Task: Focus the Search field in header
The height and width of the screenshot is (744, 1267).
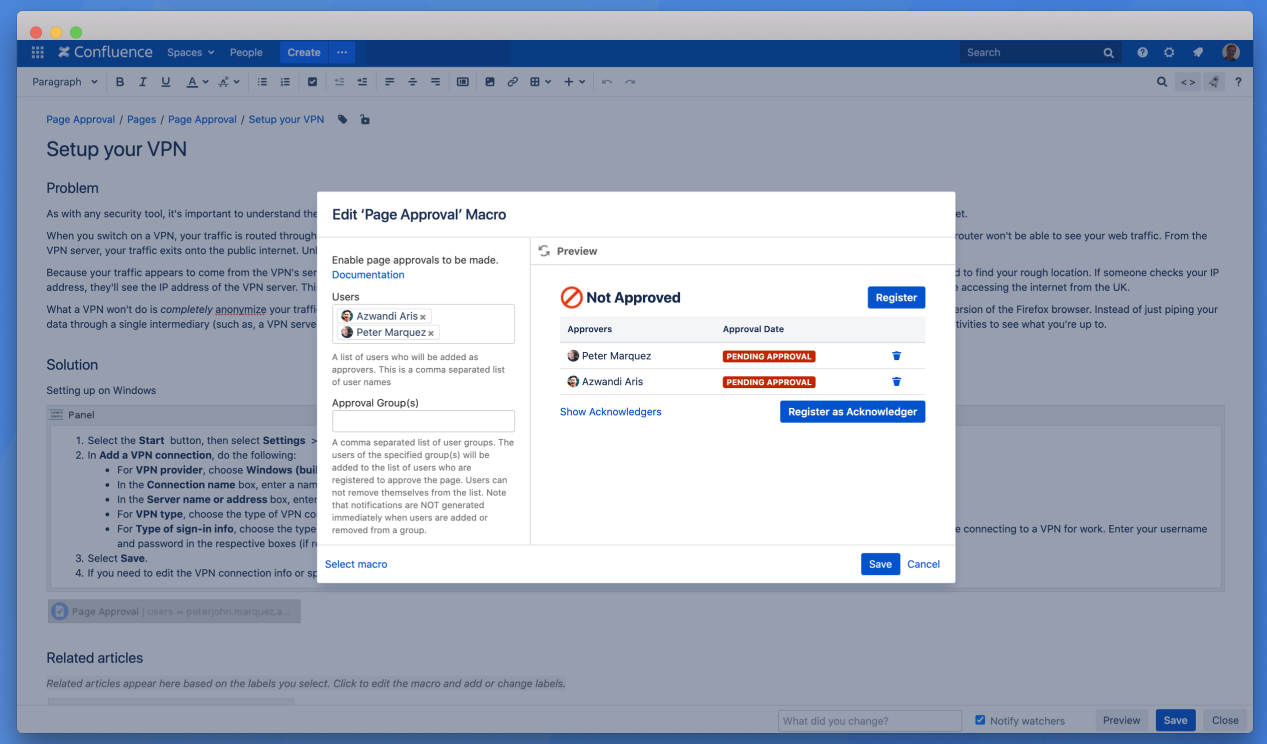Action: [x=1040, y=53]
